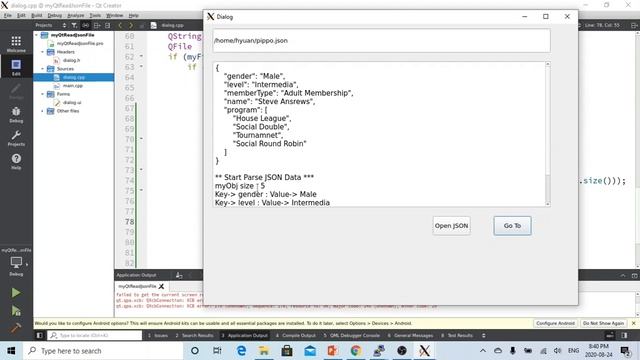Collapse the myQtReadJsonFile project node
Viewport: 640px width, 360px height.
click(37, 35)
